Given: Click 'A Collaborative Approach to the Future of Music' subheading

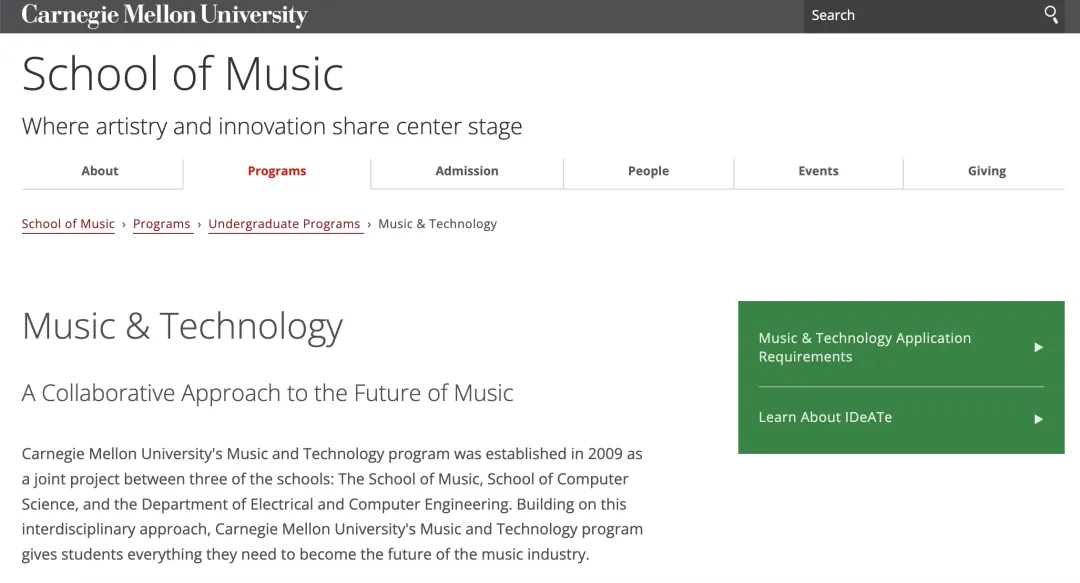Looking at the screenshot, I should [267, 393].
